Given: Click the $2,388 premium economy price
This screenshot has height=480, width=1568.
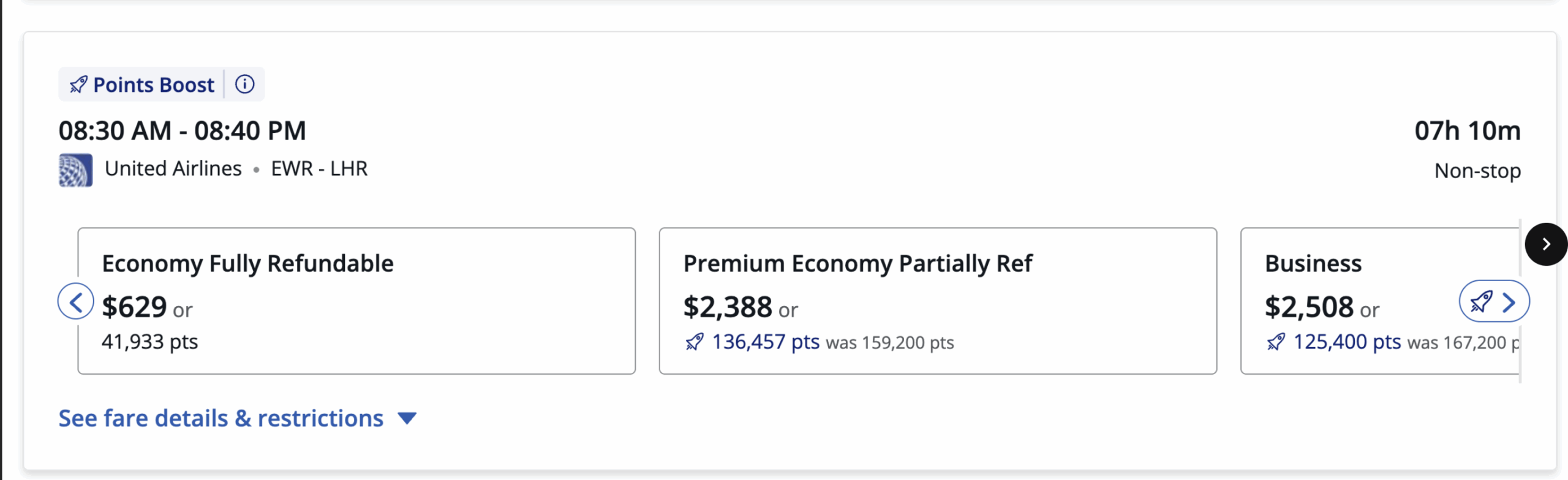Looking at the screenshot, I should 728,307.
